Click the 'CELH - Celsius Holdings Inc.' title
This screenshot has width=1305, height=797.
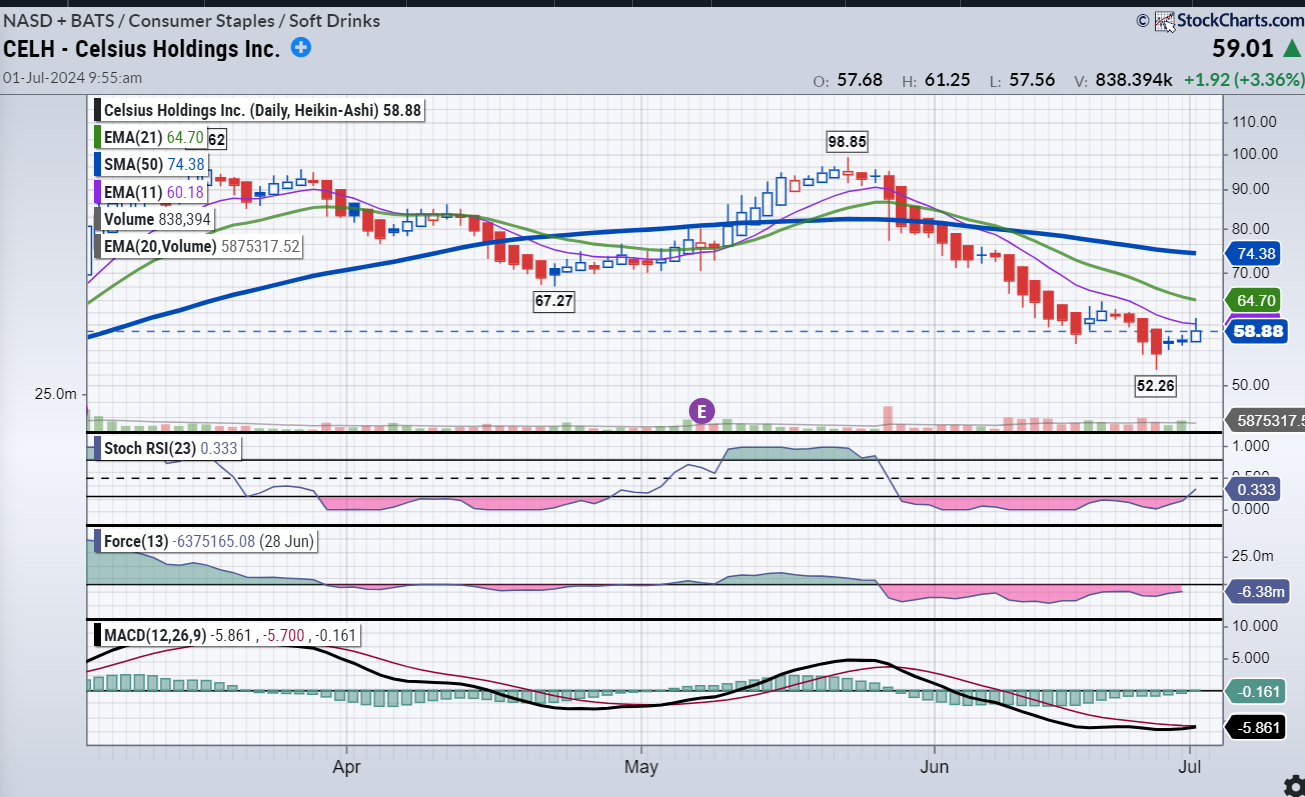[x=142, y=48]
